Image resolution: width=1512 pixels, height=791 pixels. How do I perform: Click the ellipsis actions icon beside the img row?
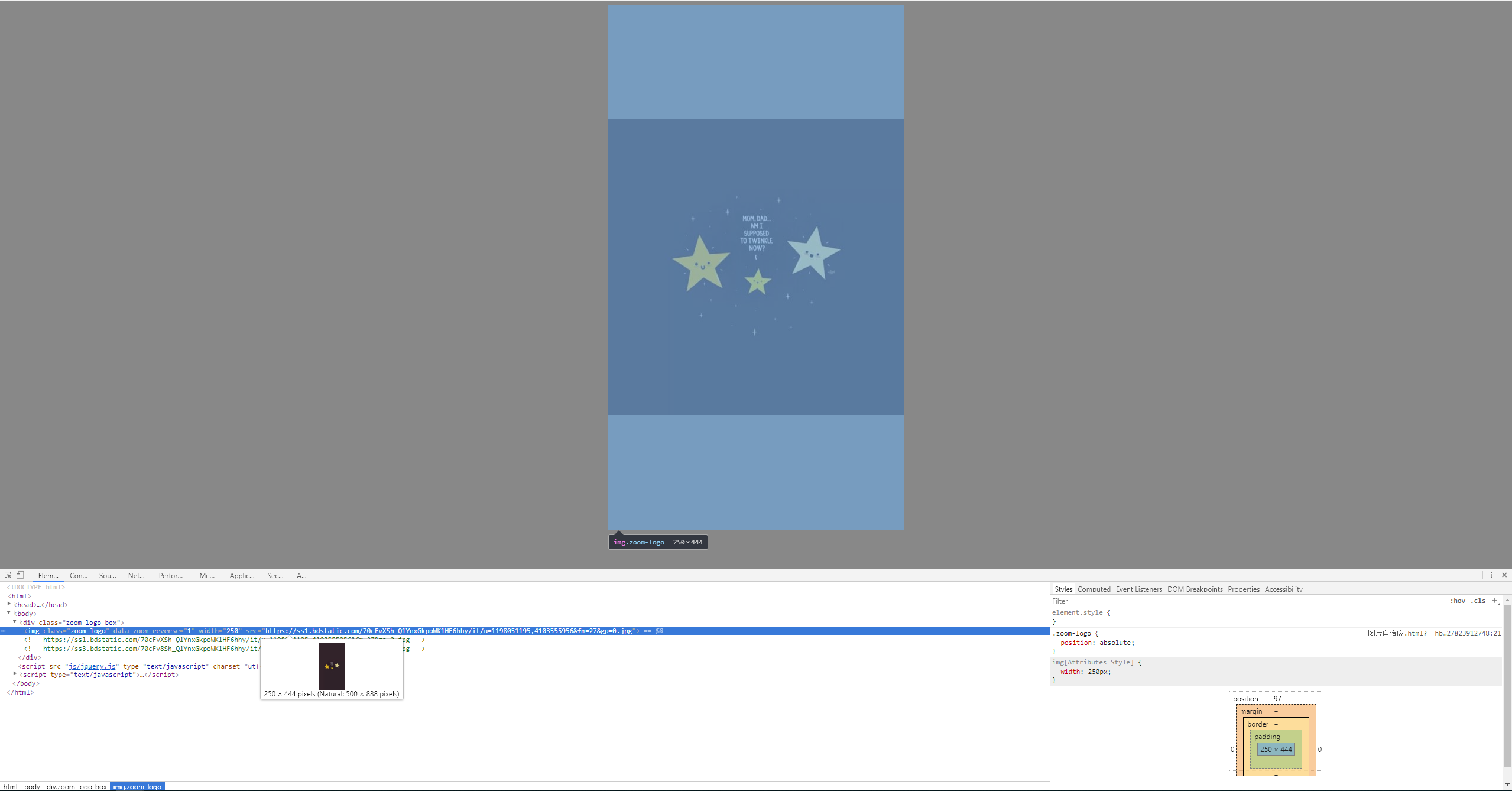click(x=4, y=631)
